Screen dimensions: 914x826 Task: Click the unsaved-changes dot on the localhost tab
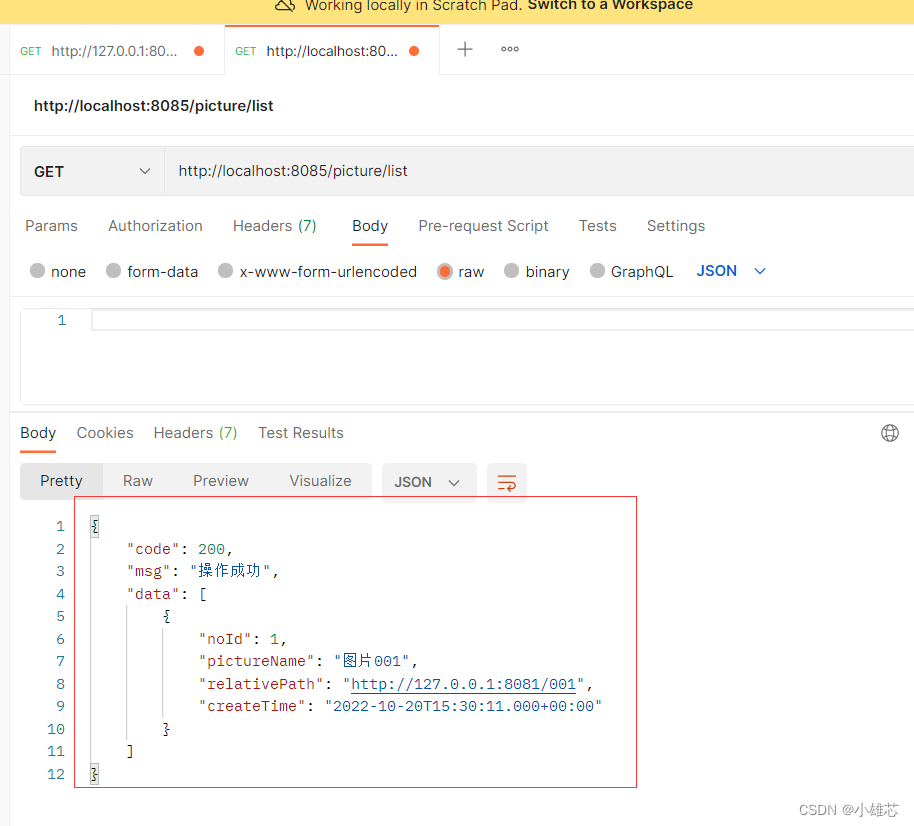click(414, 48)
